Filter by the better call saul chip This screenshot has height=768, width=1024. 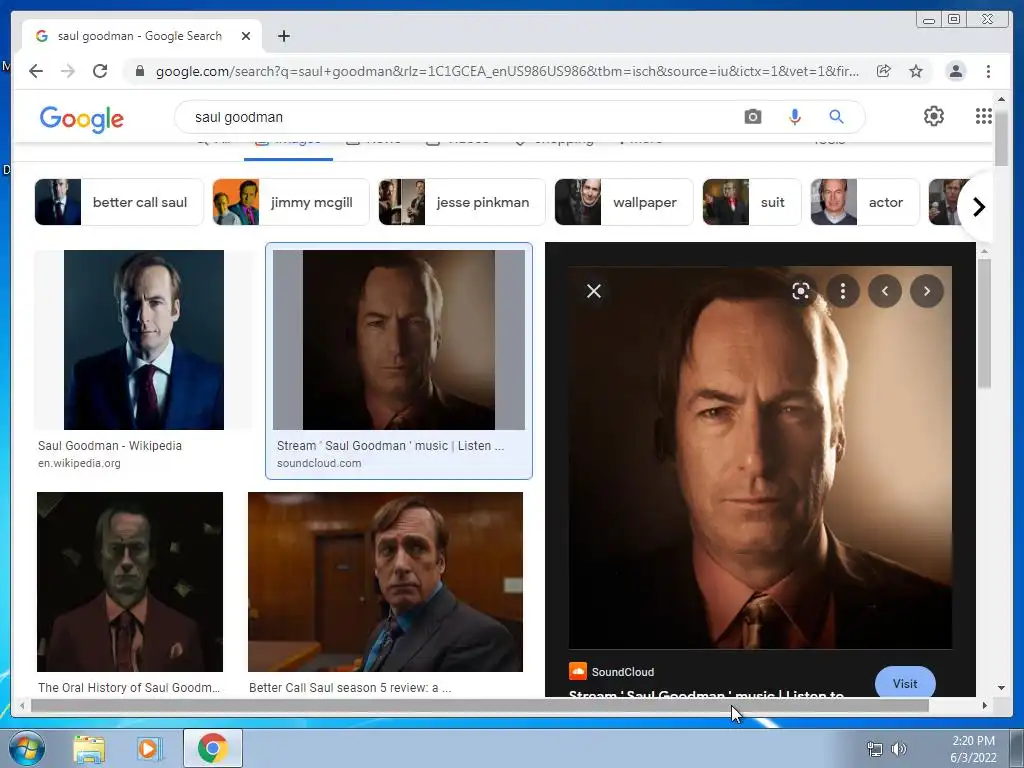click(119, 202)
